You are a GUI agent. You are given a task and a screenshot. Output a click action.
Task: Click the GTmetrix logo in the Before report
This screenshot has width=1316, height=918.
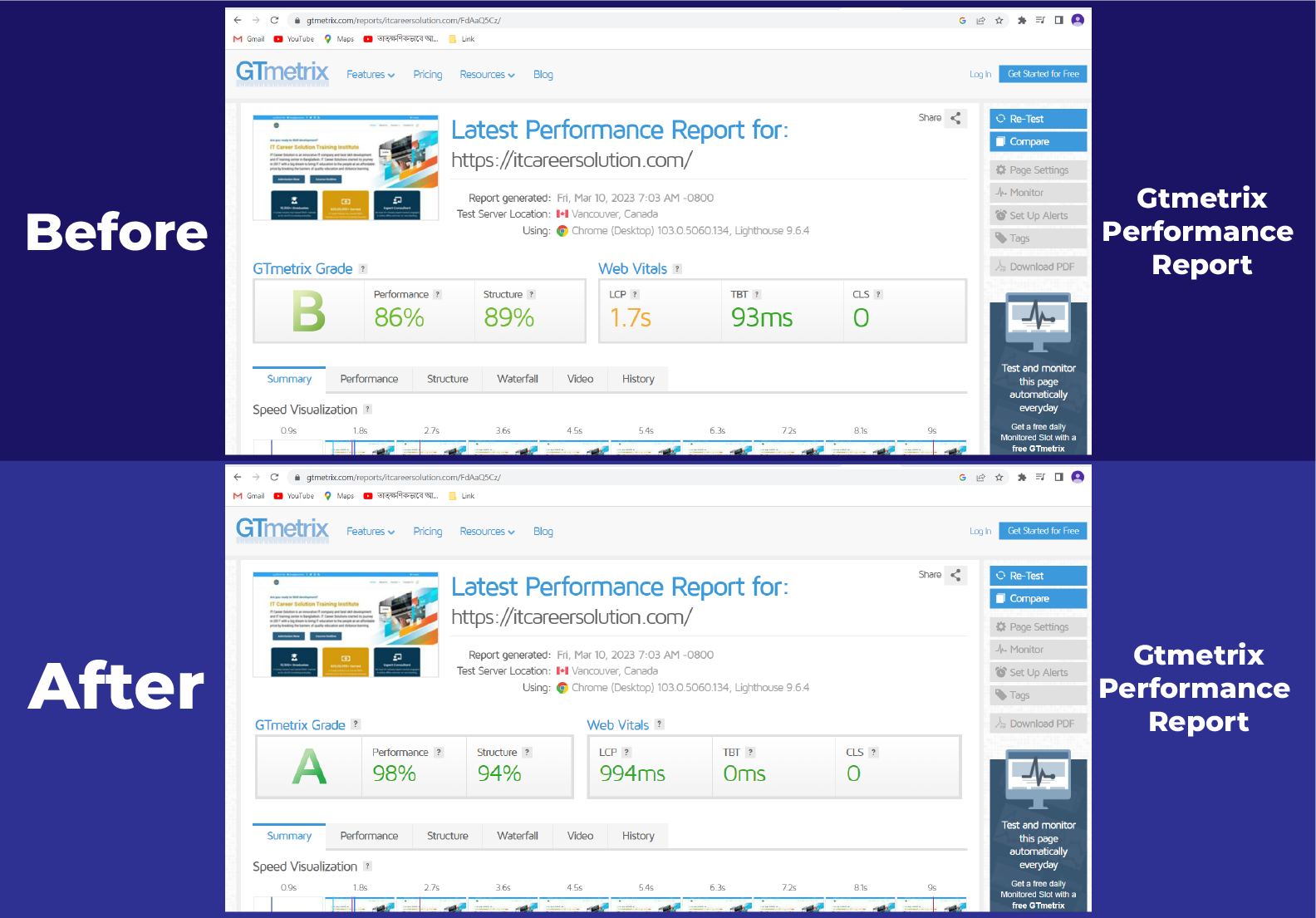click(282, 73)
